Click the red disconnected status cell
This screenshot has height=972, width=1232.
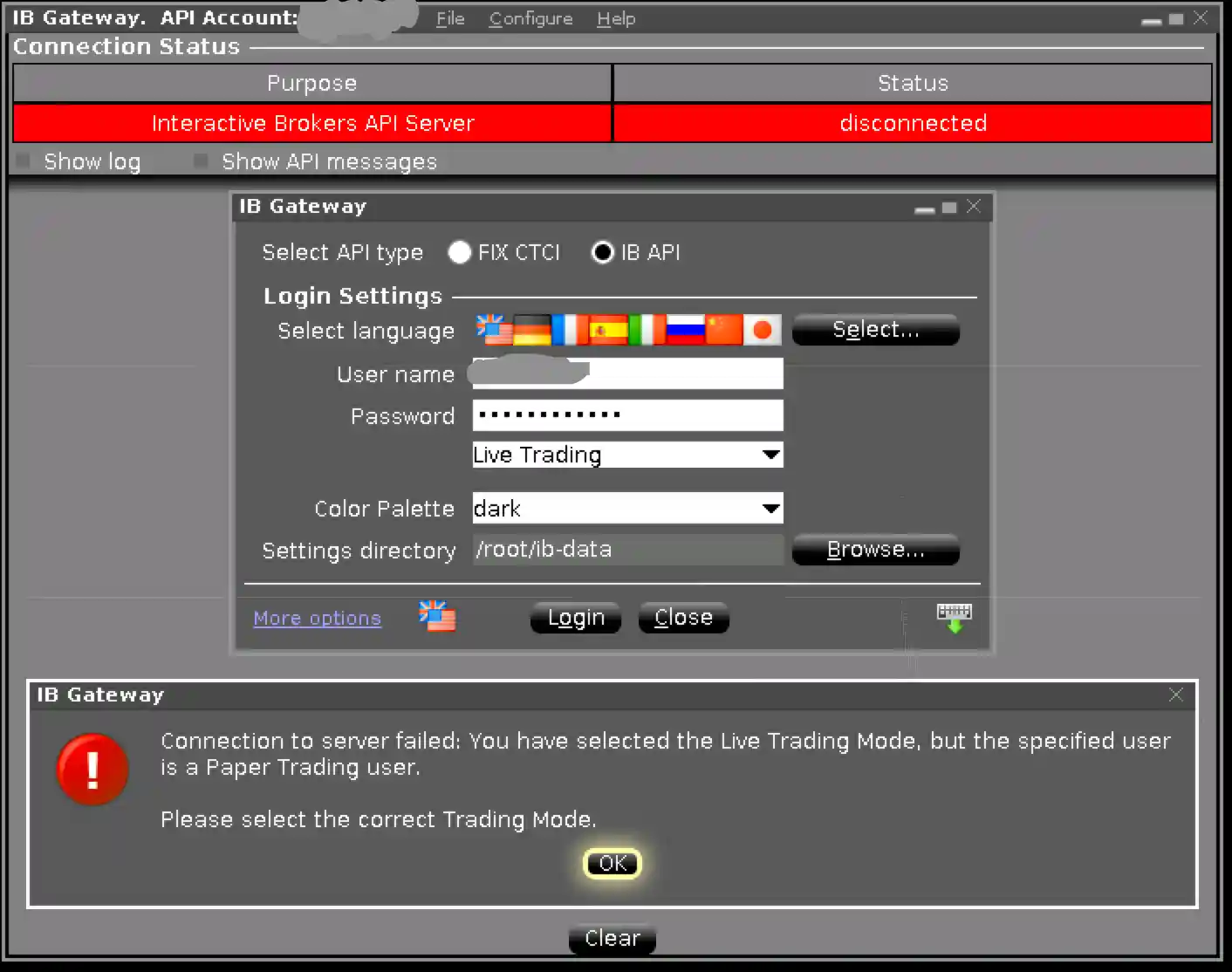(913, 123)
